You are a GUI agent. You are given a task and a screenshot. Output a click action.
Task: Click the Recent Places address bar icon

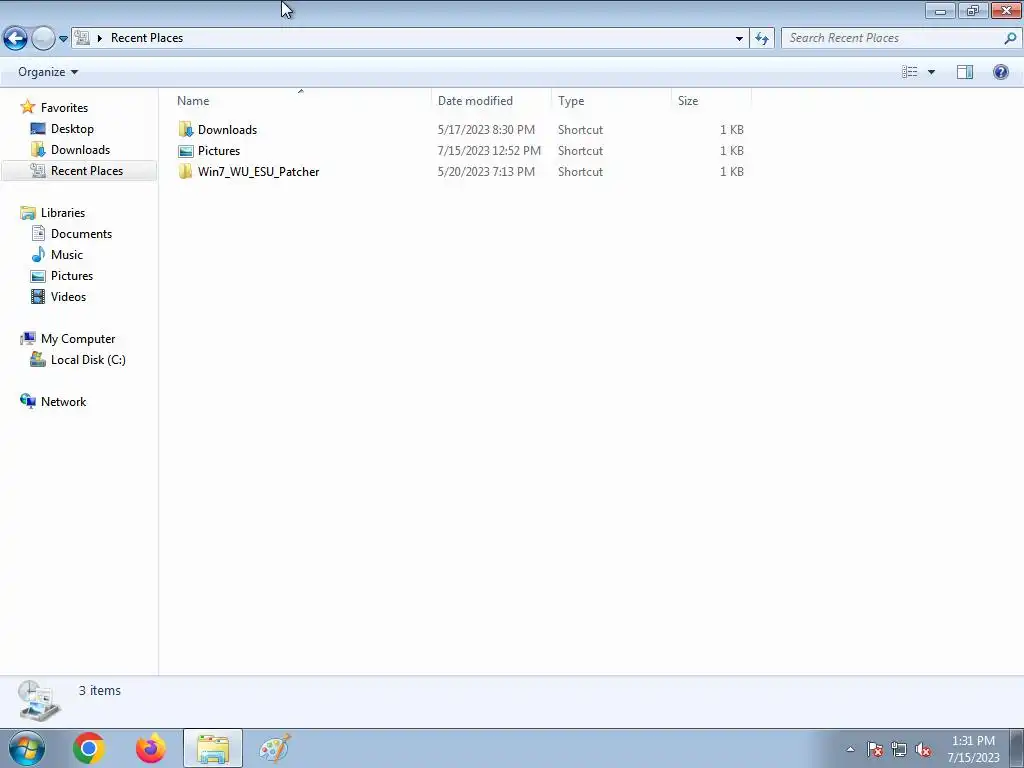click(82, 37)
